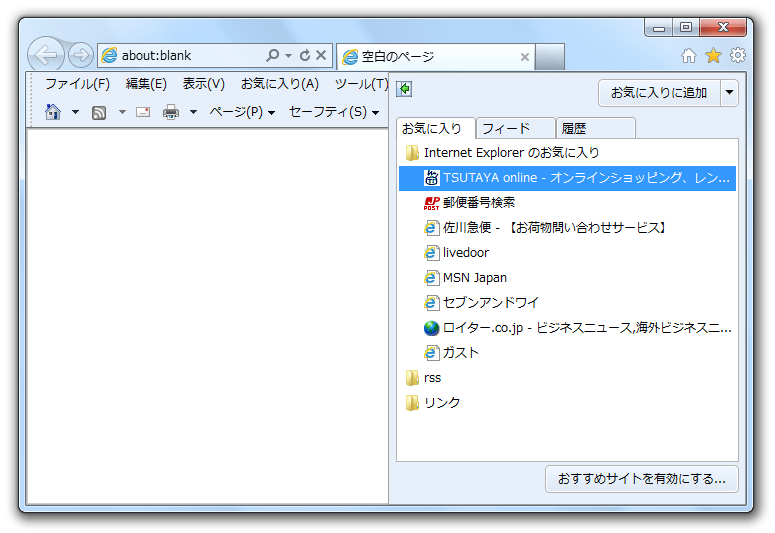
Task: Expand the feeds icon dropdown arrow
Action: (122, 112)
